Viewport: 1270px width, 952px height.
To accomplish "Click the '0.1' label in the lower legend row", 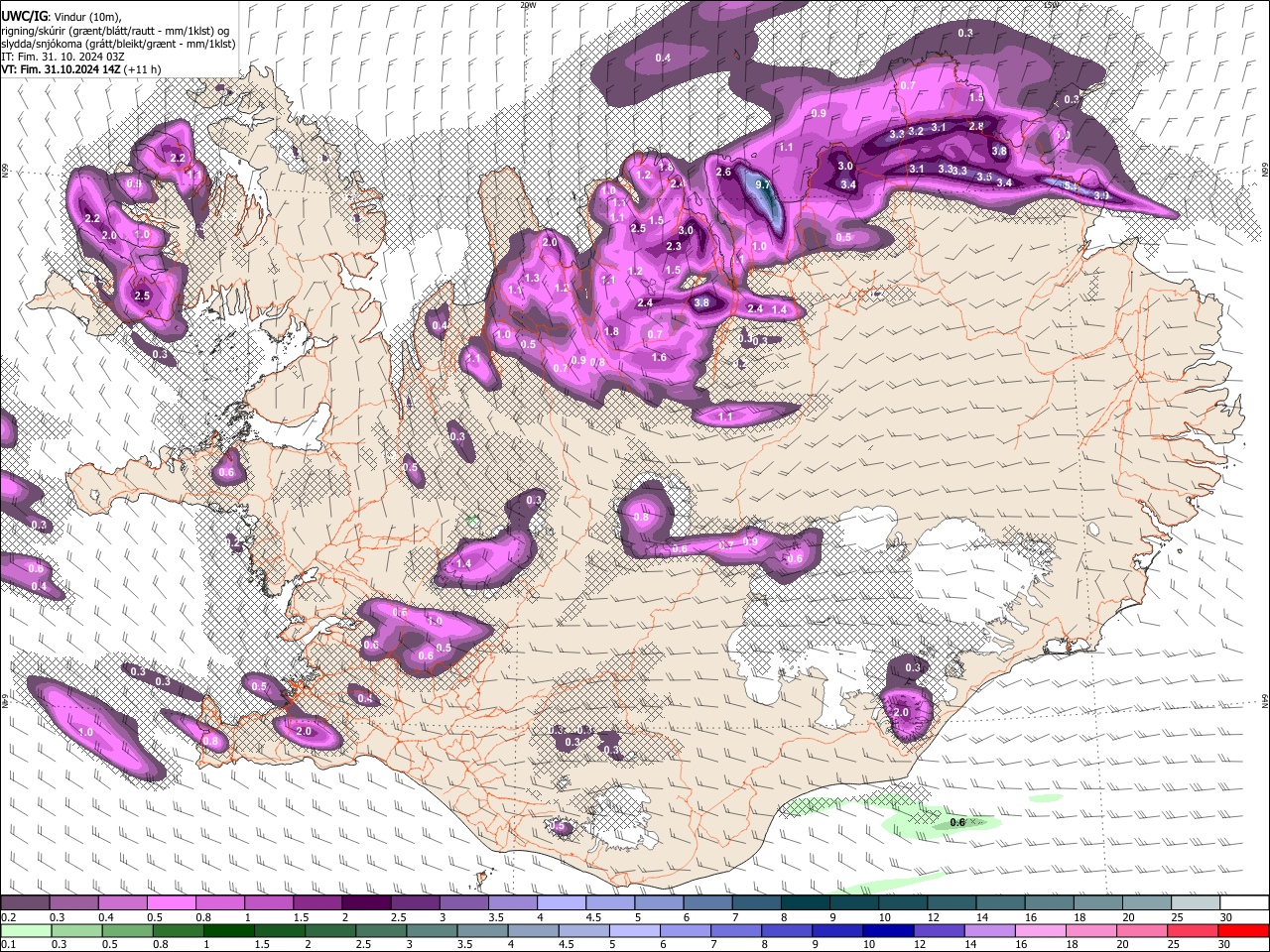I will point(8,944).
